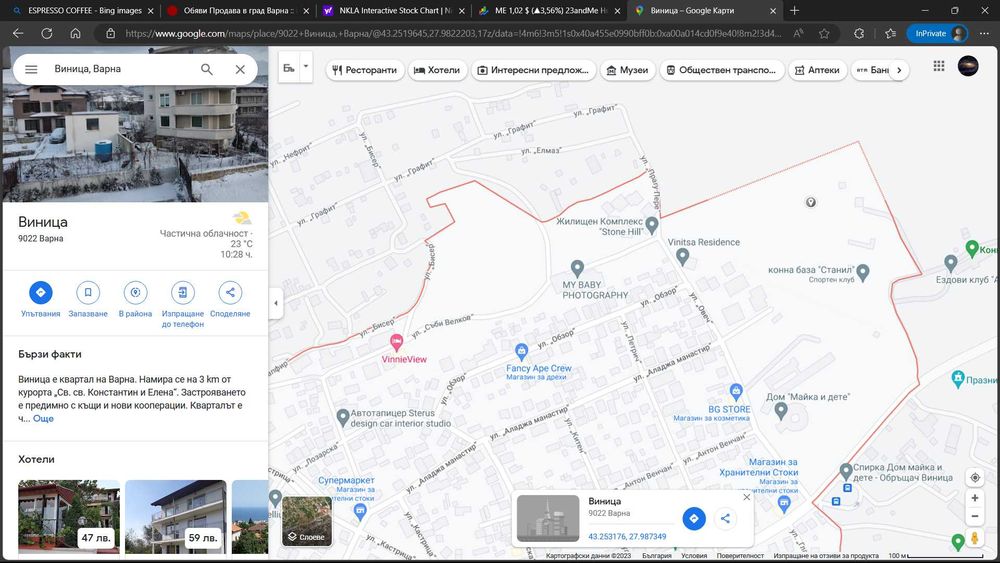
Task: Click the search magnifier icon
Action: coord(206,70)
